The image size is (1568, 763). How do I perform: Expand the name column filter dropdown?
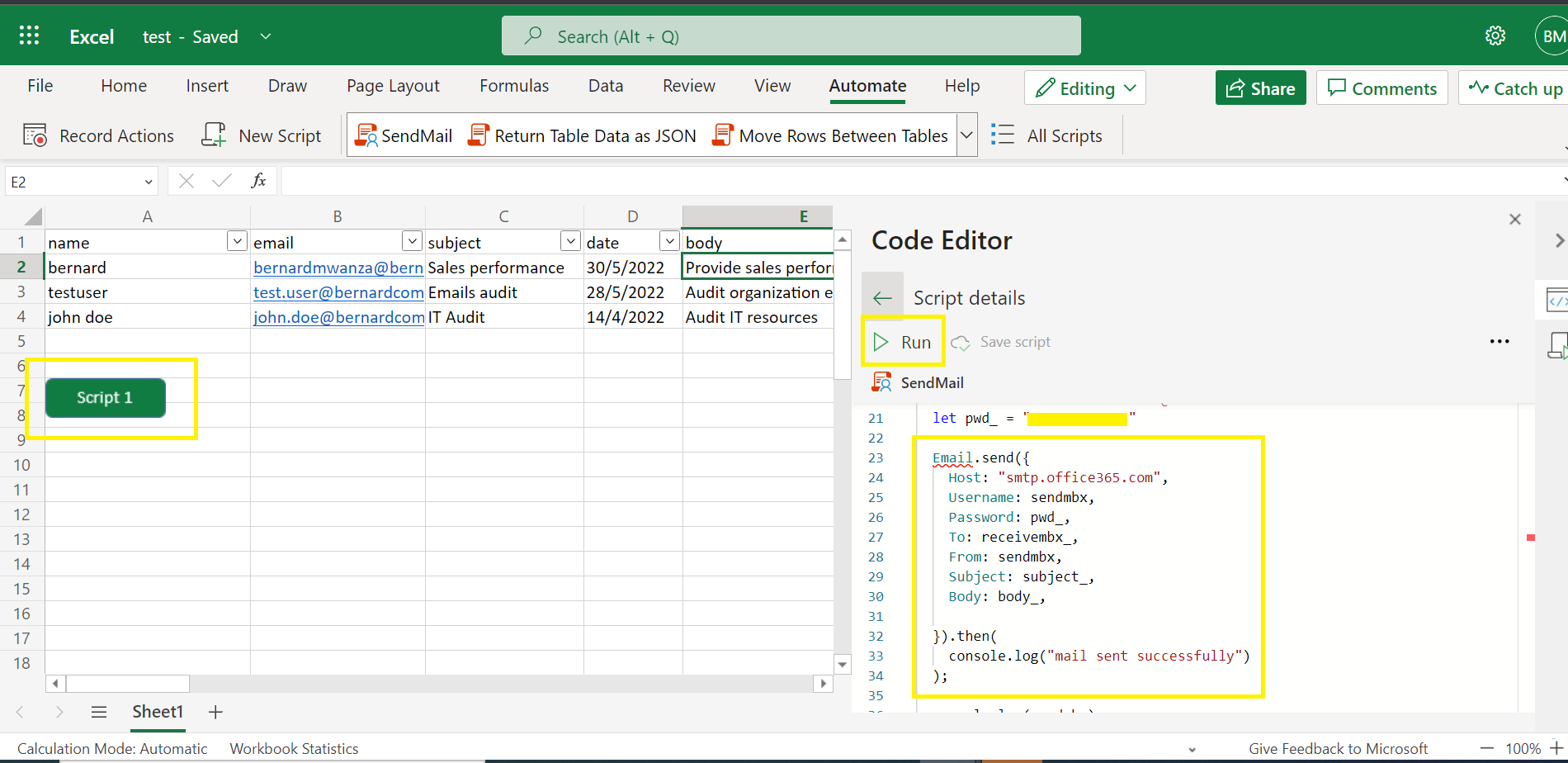(x=237, y=240)
